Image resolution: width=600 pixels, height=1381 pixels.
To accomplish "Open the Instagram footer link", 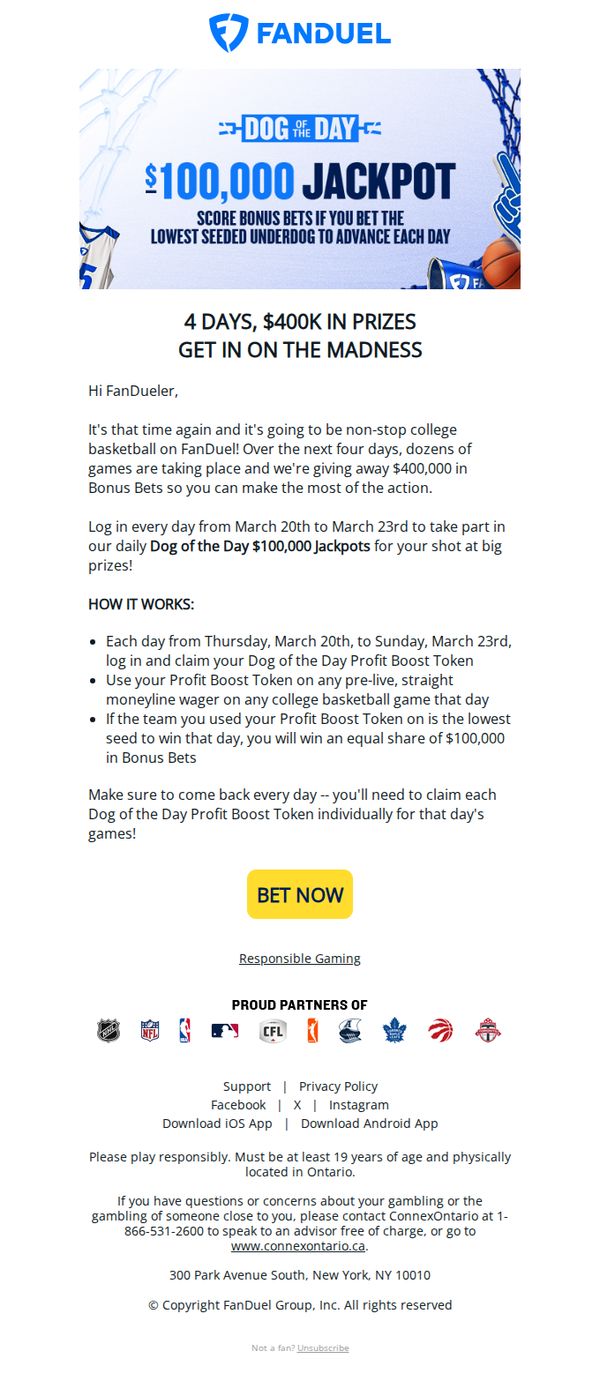I will (359, 1105).
